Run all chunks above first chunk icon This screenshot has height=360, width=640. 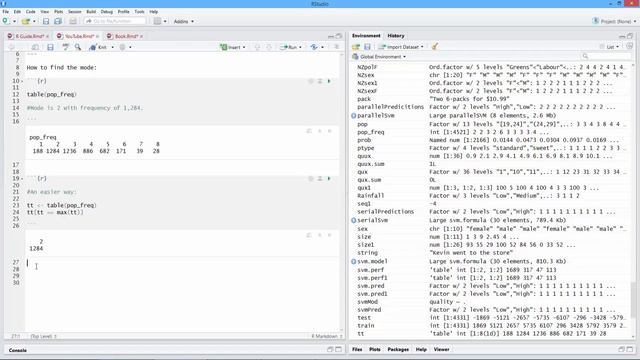[320, 81]
